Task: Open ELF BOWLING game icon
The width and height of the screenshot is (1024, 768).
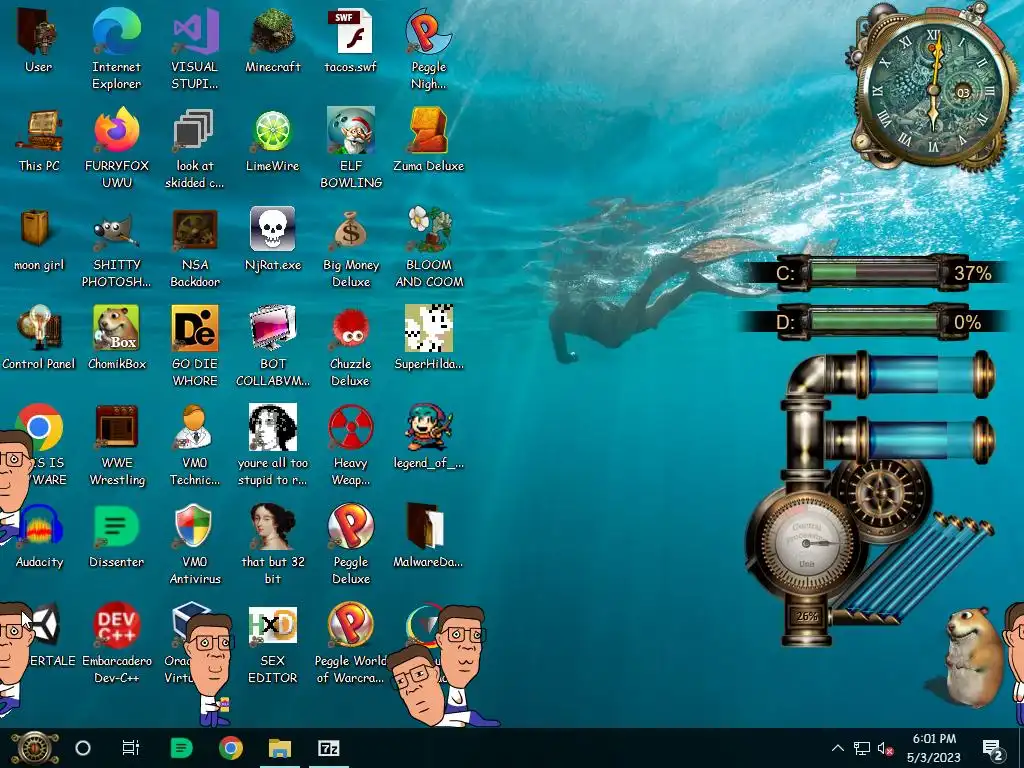Action: (351, 148)
